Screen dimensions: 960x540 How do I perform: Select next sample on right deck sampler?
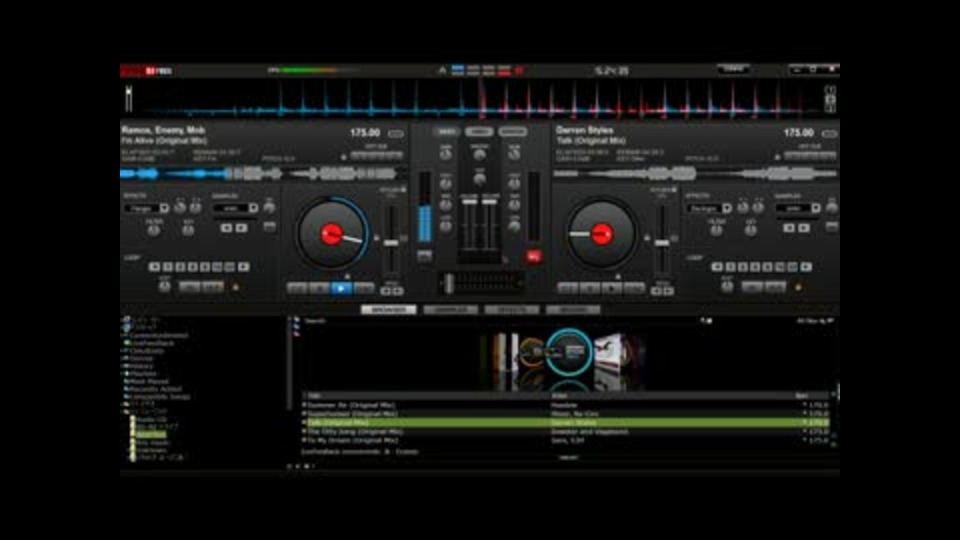(x=804, y=228)
